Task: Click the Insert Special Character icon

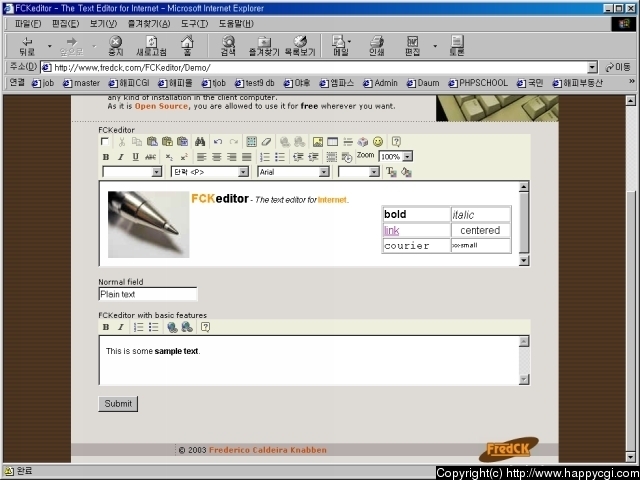Action: point(362,142)
